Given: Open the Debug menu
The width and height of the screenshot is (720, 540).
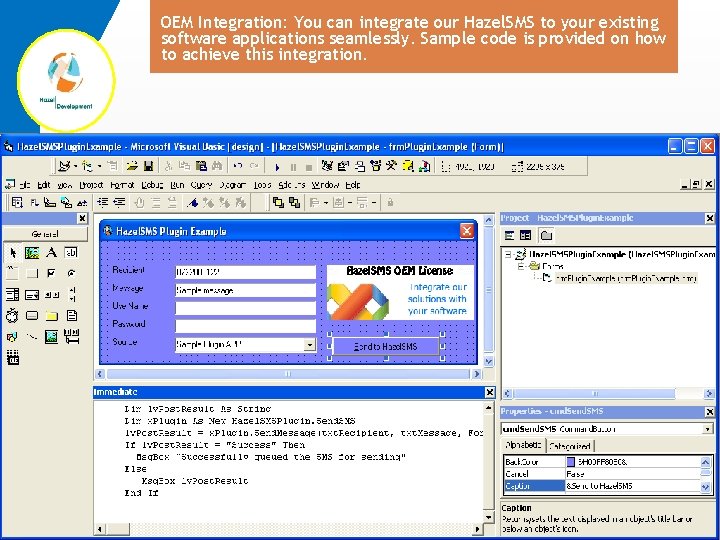Looking at the screenshot, I should (152, 185).
